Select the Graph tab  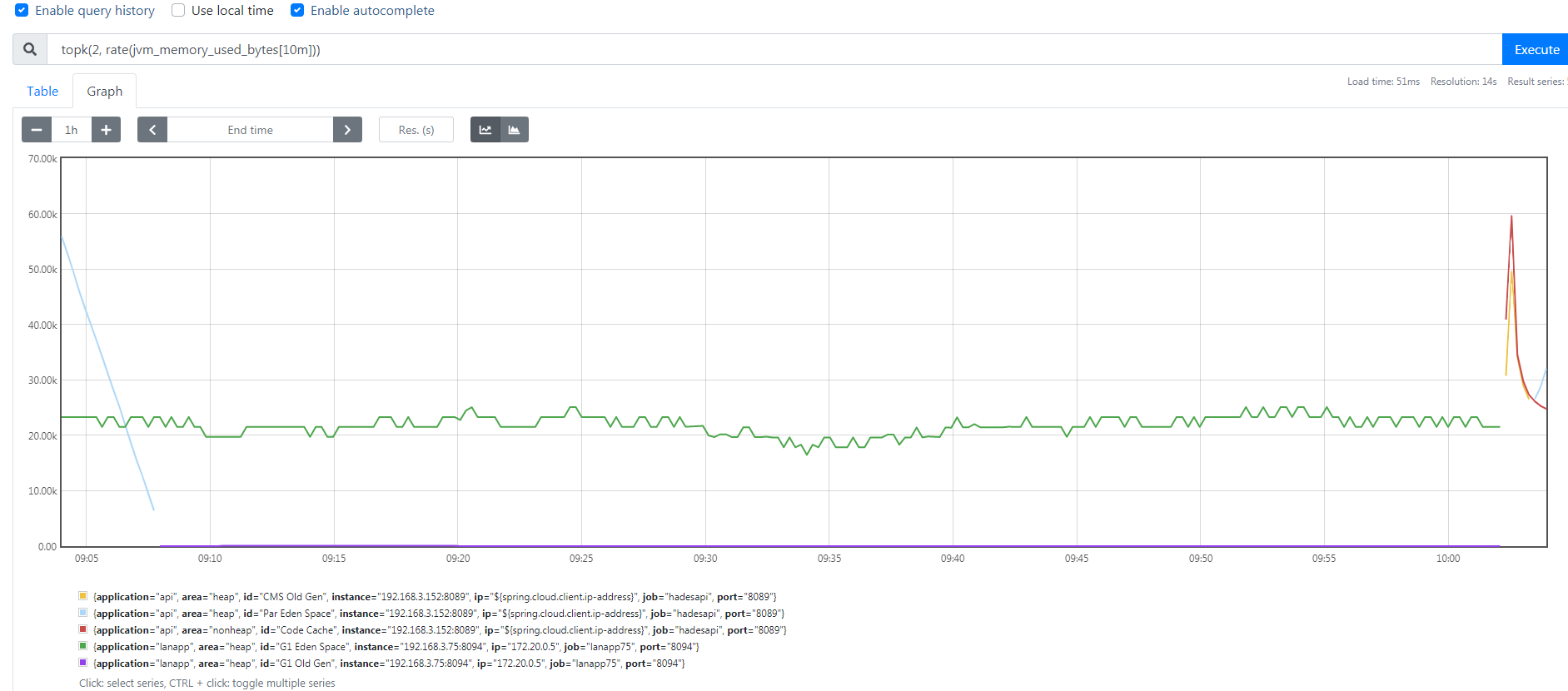(105, 91)
